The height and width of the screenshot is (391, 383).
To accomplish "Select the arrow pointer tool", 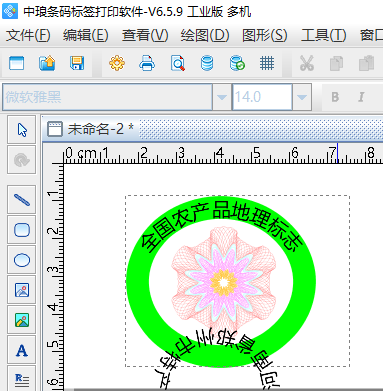I will point(22,130).
